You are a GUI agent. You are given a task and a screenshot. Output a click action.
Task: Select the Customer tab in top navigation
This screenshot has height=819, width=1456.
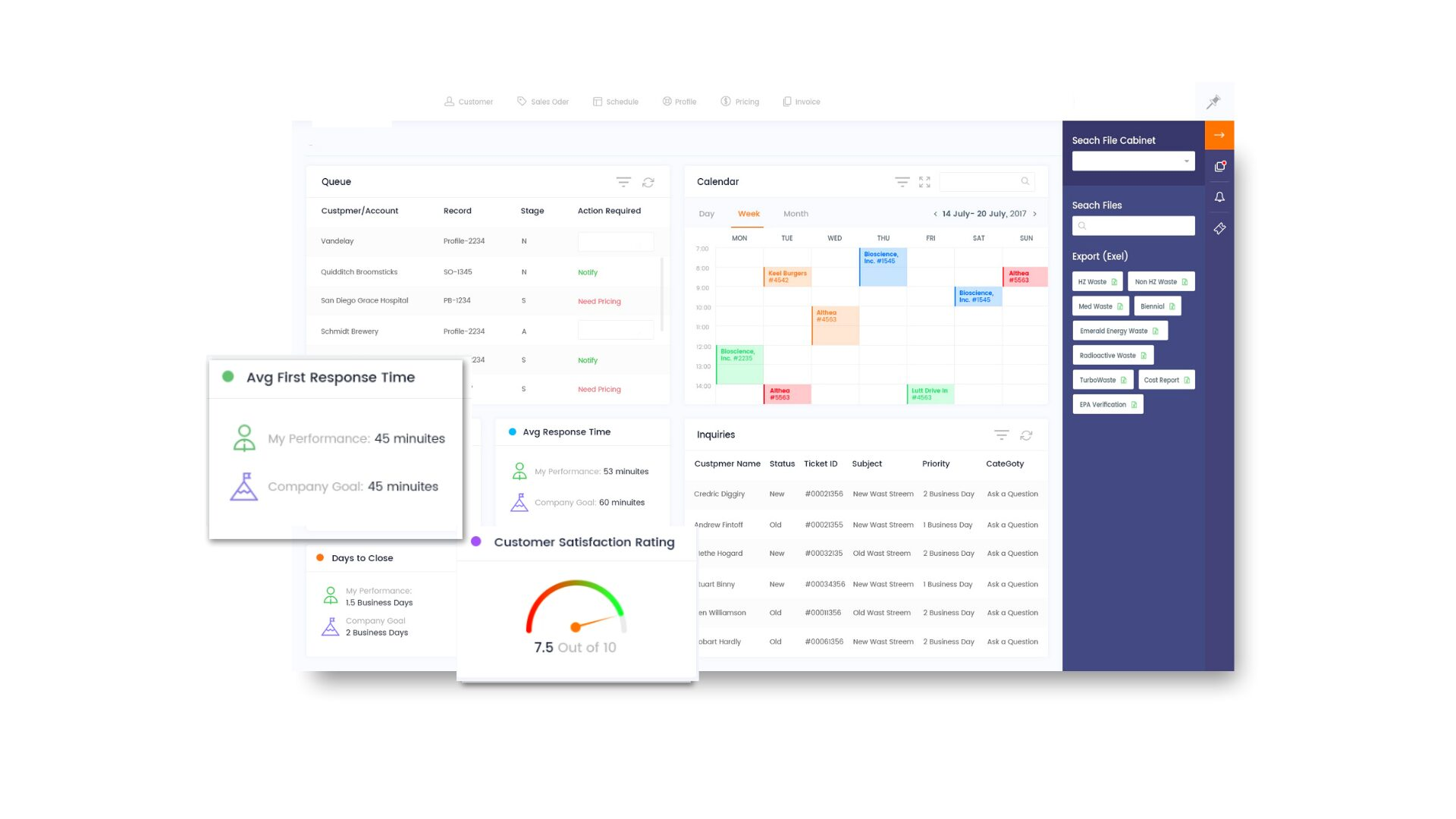[x=469, y=101]
